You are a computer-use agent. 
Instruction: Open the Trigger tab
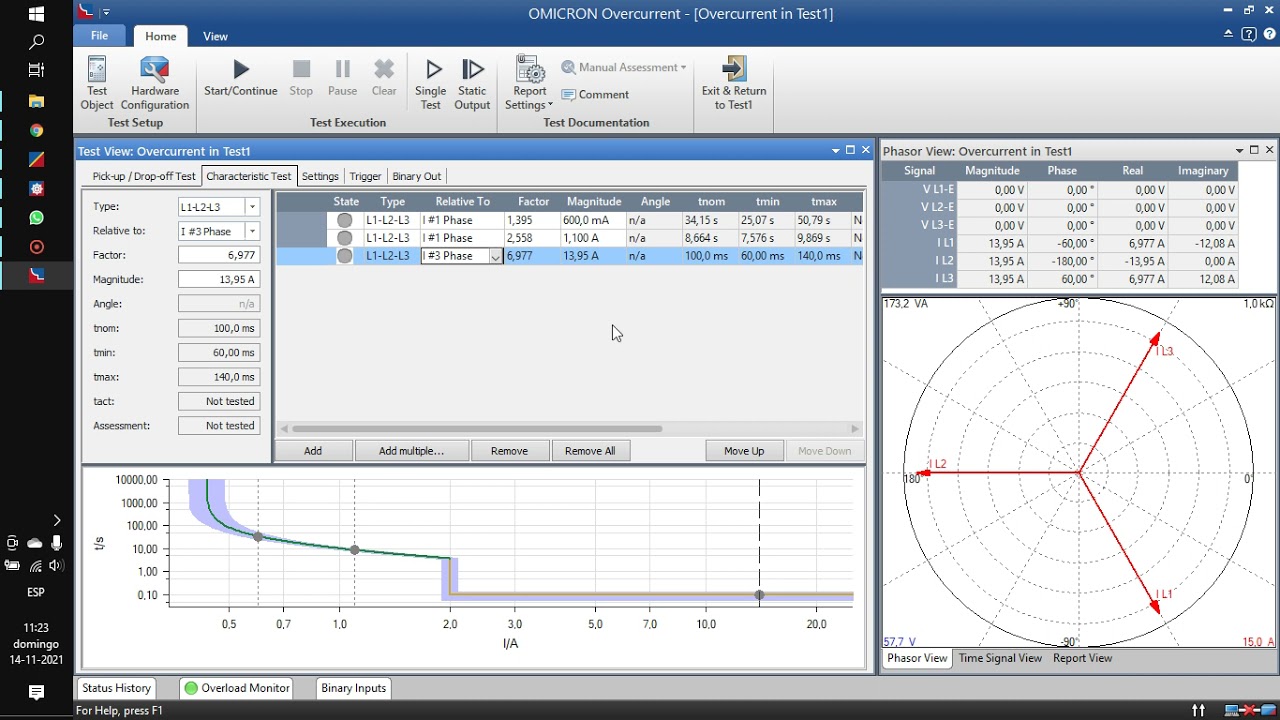point(365,176)
